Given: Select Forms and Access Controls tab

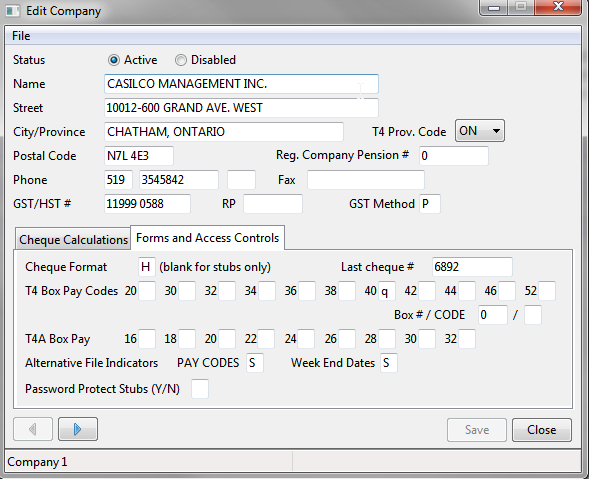Looking at the screenshot, I should pyautogui.click(x=207, y=237).
